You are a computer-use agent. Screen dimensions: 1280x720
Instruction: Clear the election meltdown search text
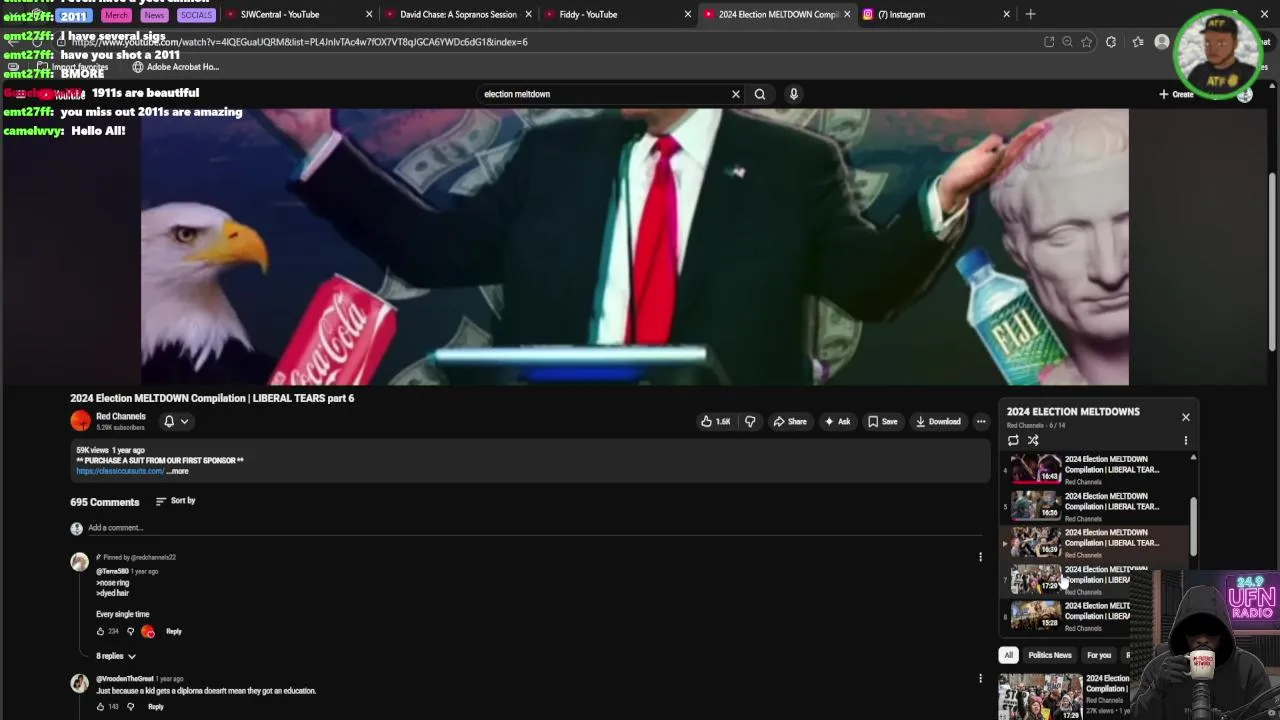pos(736,94)
